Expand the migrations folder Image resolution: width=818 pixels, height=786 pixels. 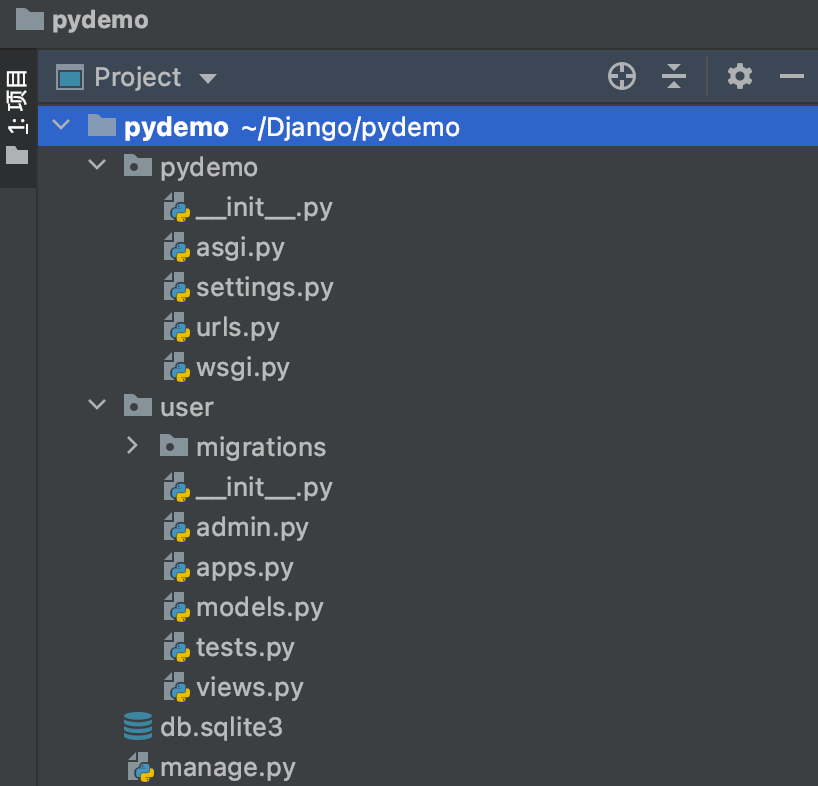[x=132, y=446]
